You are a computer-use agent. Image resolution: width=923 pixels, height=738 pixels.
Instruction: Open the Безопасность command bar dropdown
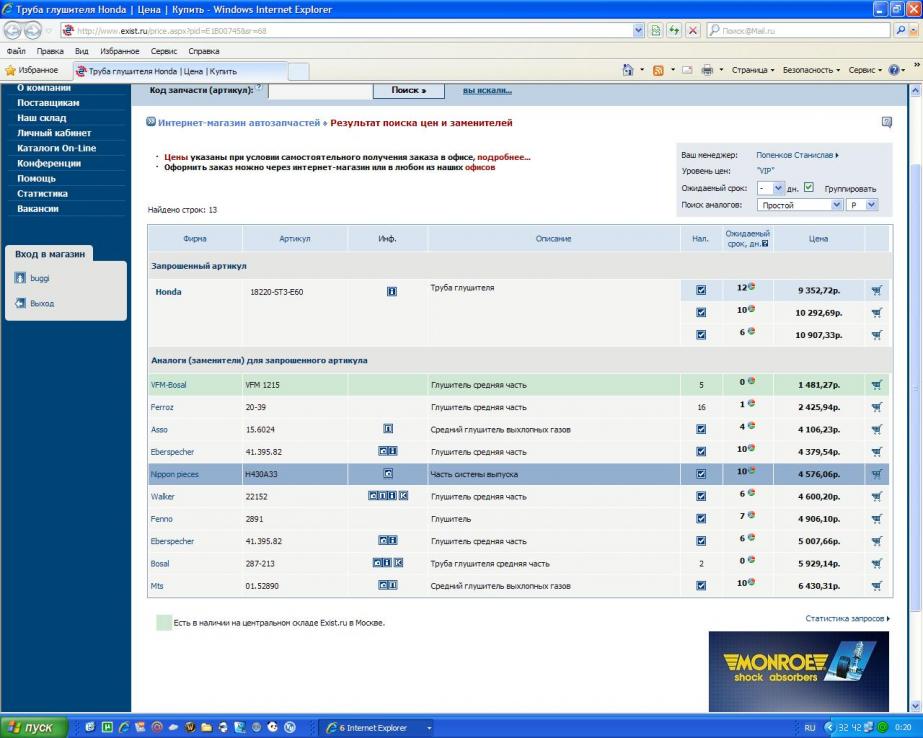(811, 70)
